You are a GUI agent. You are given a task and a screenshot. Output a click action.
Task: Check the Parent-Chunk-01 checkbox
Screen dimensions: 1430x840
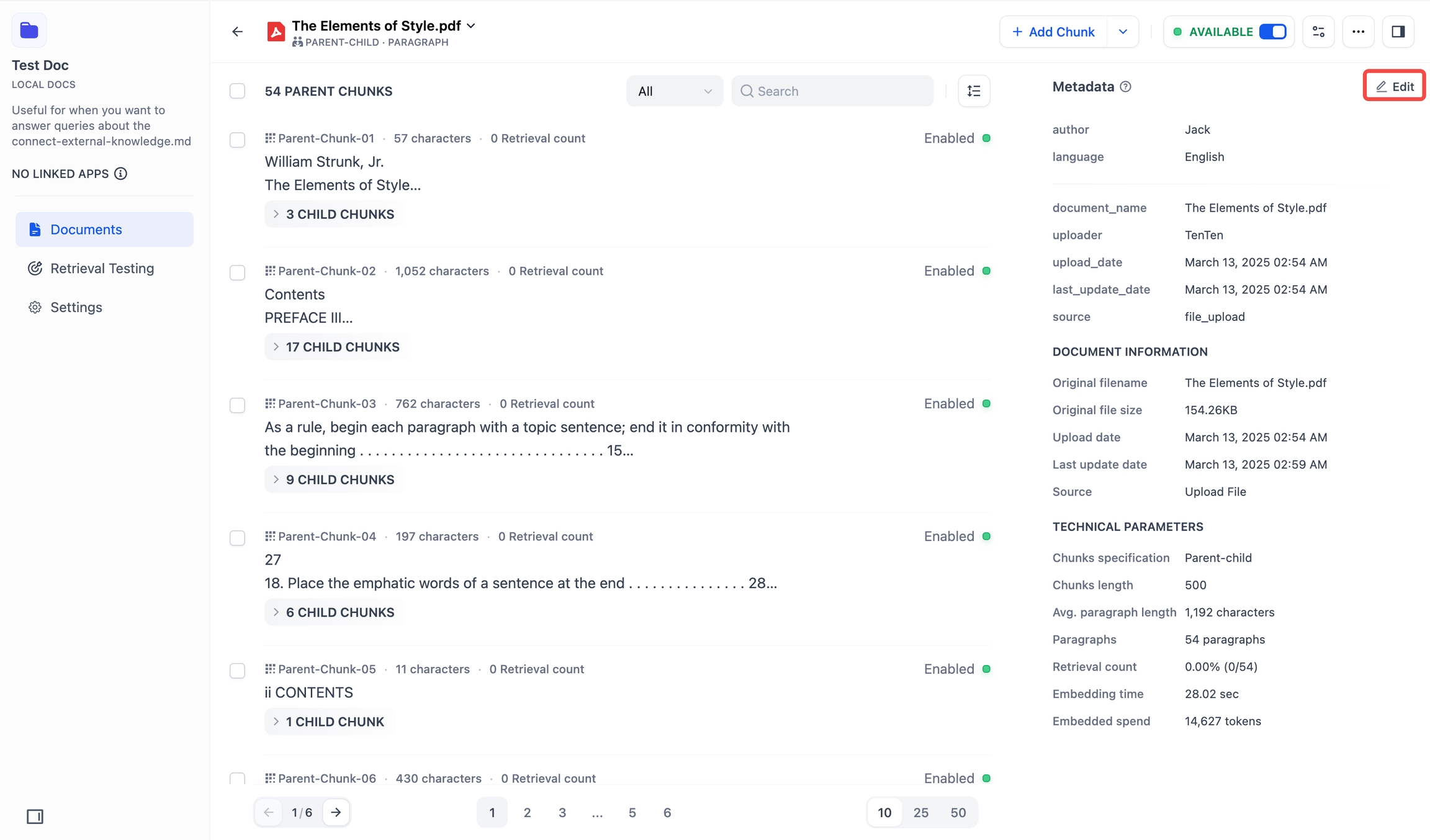[237, 140]
